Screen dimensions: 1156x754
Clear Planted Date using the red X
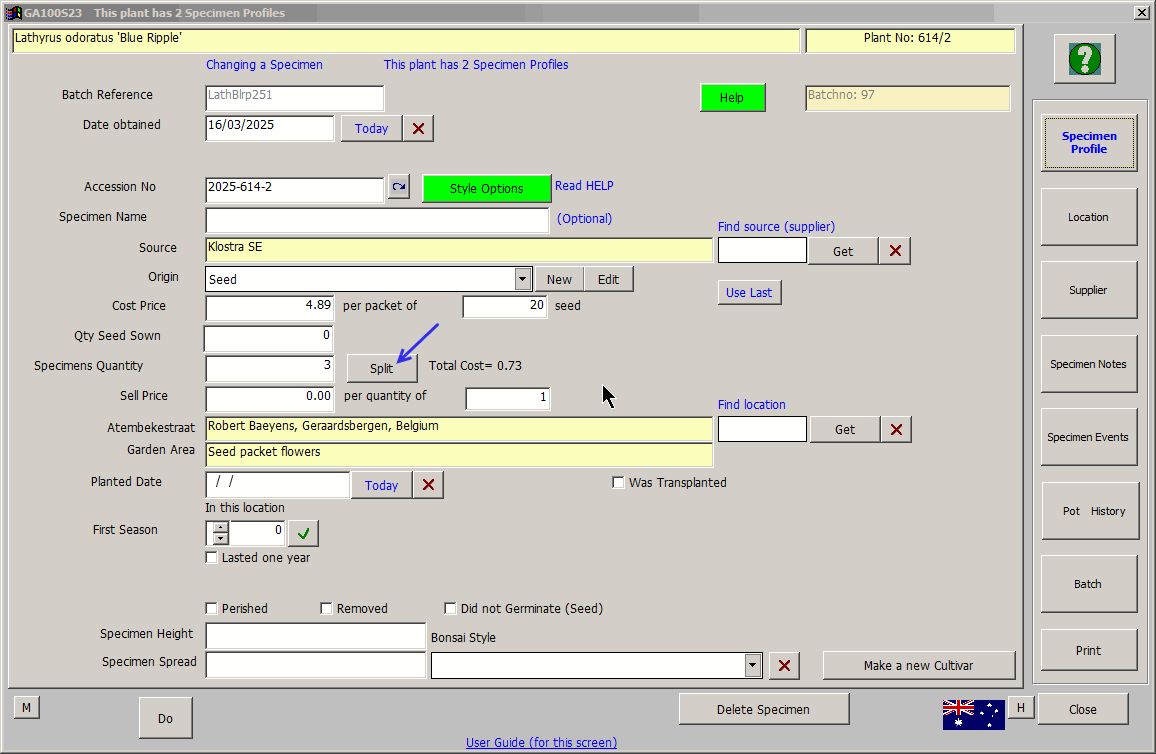pos(428,485)
